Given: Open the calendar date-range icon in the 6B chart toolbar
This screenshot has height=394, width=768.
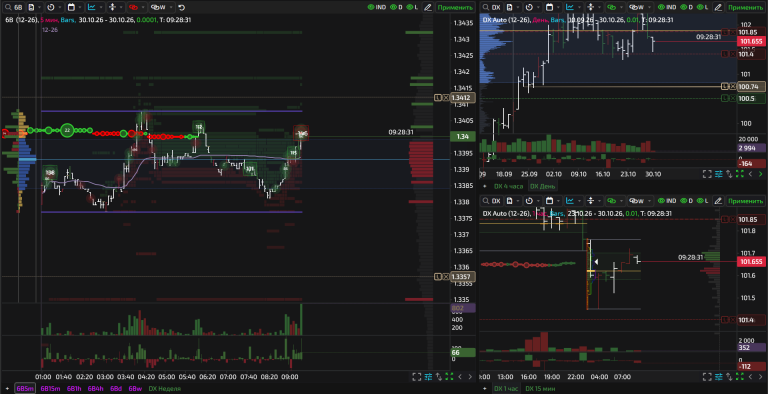Looking at the screenshot, I should (71, 7).
